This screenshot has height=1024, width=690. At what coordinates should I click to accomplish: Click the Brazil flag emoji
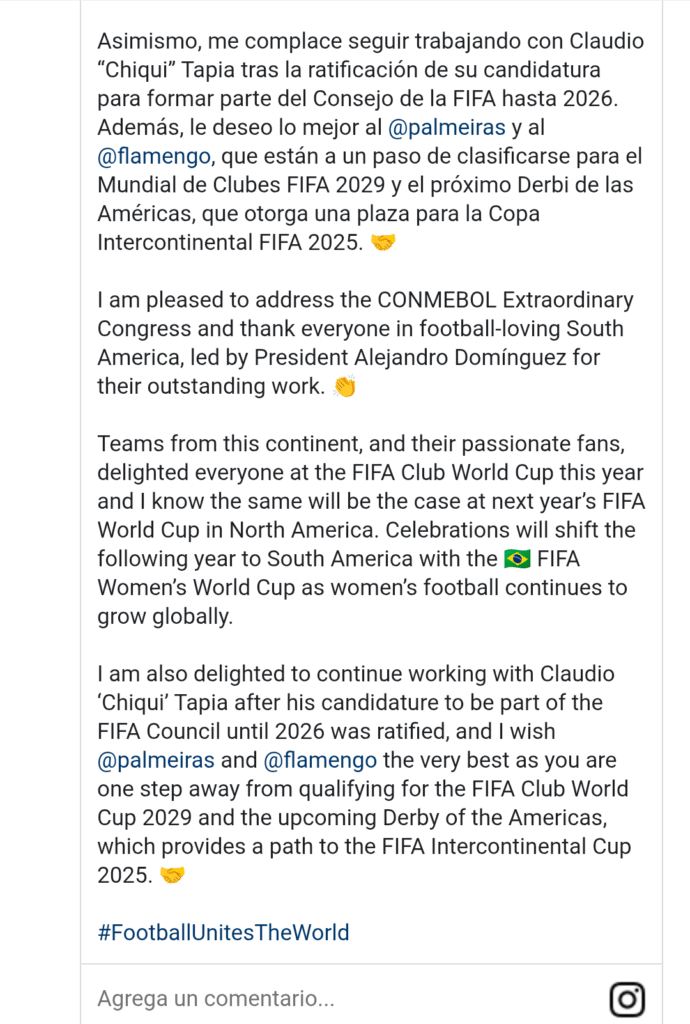[517, 559]
